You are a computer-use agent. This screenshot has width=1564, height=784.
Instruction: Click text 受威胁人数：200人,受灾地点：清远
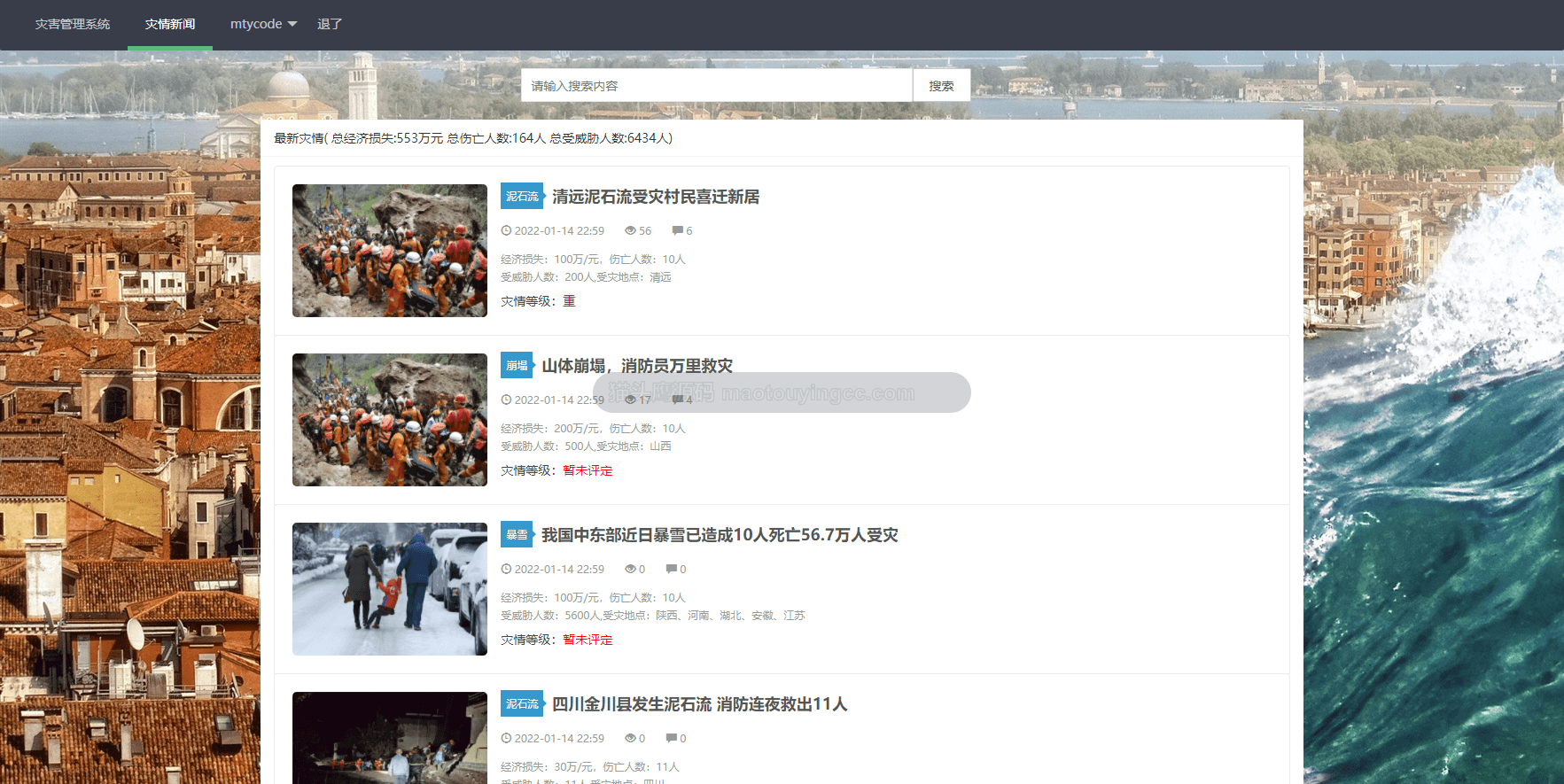click(586, 277)
